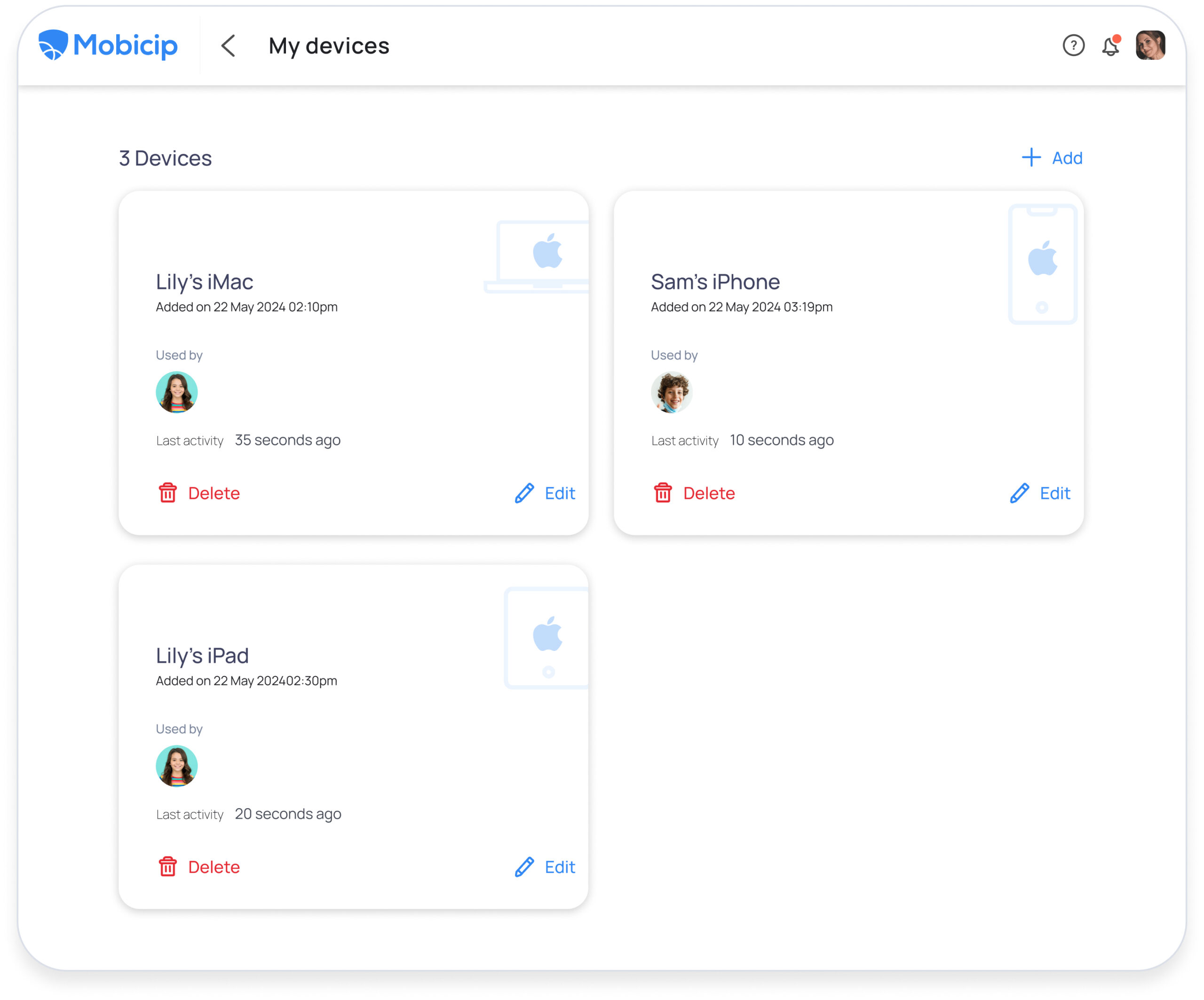Click the pencil edit icon on Sam's iPhone card

pos(1018,492)
